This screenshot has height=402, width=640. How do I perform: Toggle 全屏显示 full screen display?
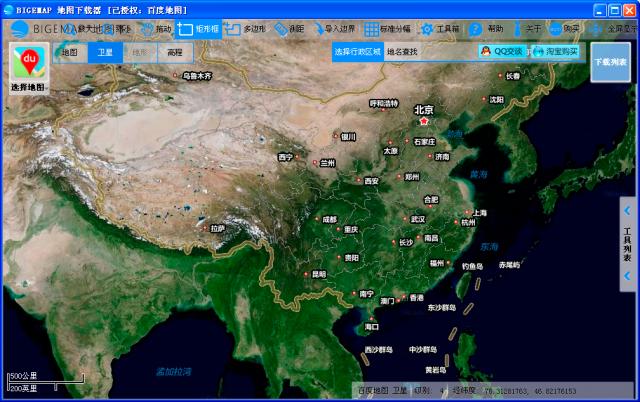pos(611,29)
